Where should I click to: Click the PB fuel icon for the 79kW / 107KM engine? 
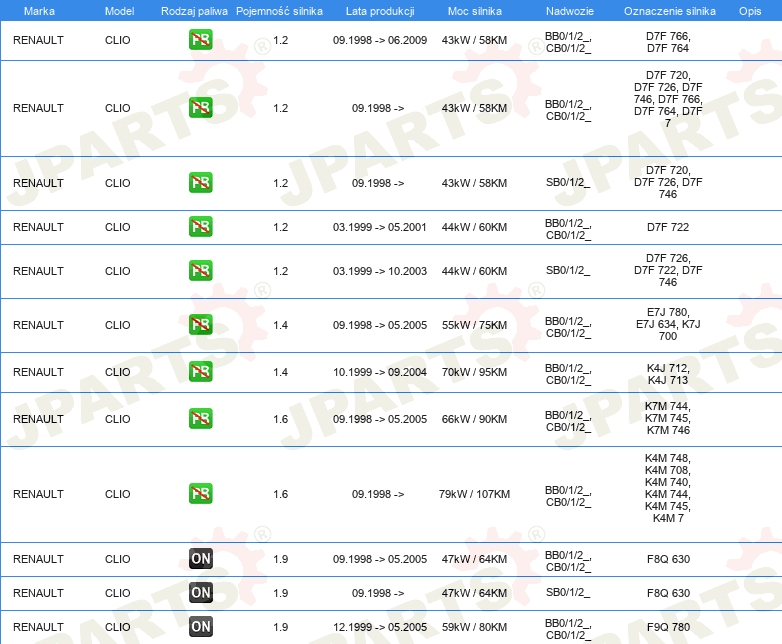pyautogui.click(x=200, y=494)
